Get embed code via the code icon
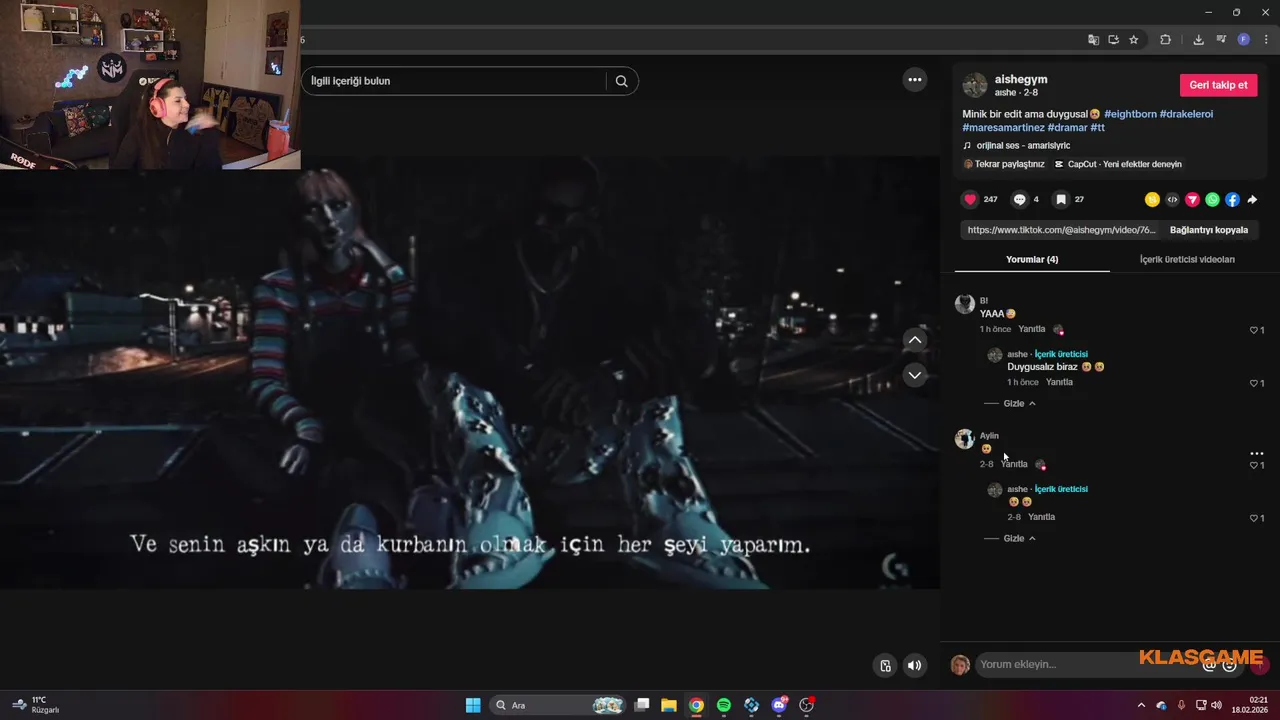 point(1172,199)
